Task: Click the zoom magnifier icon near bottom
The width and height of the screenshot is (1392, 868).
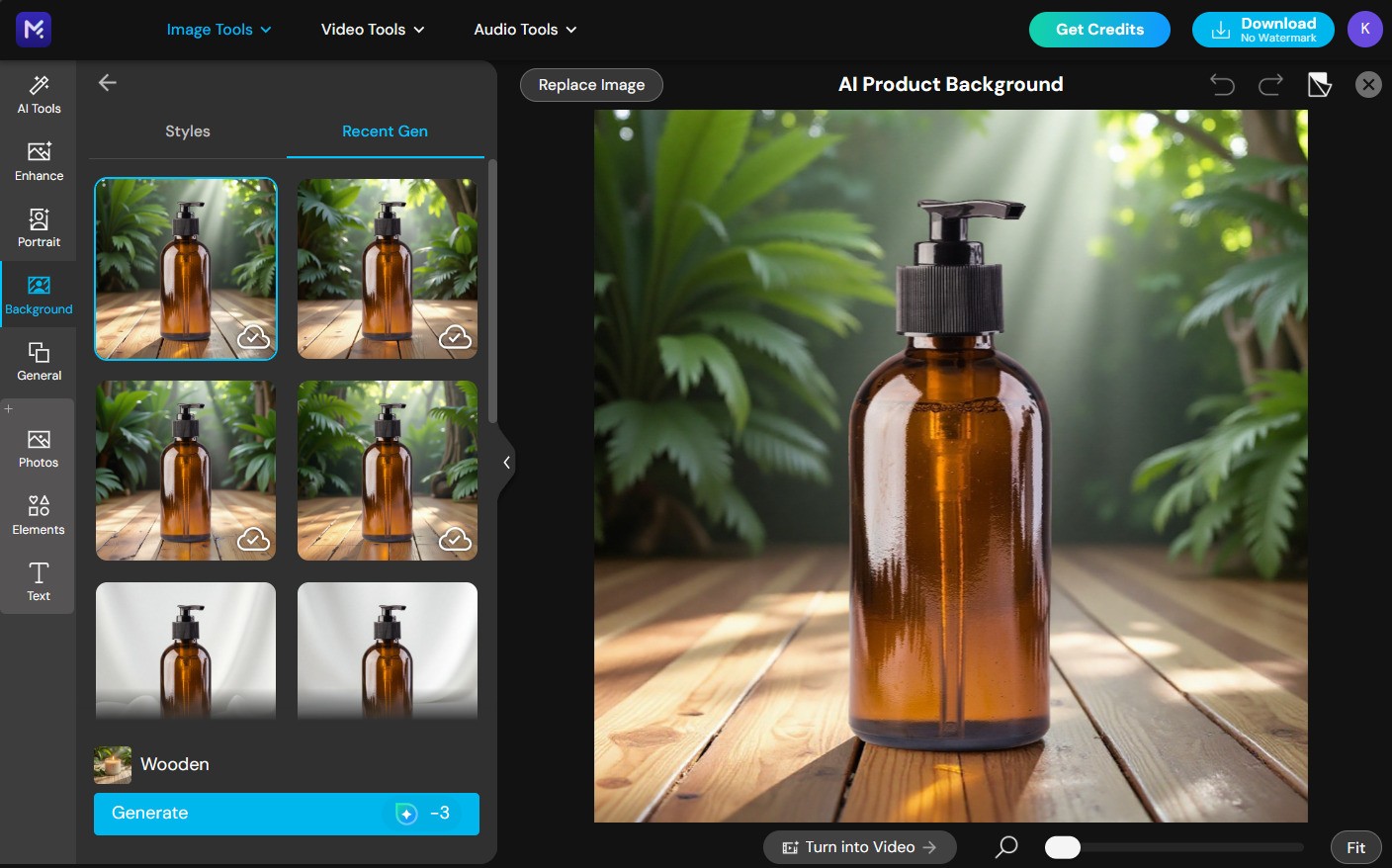Action: (1005, 847)
